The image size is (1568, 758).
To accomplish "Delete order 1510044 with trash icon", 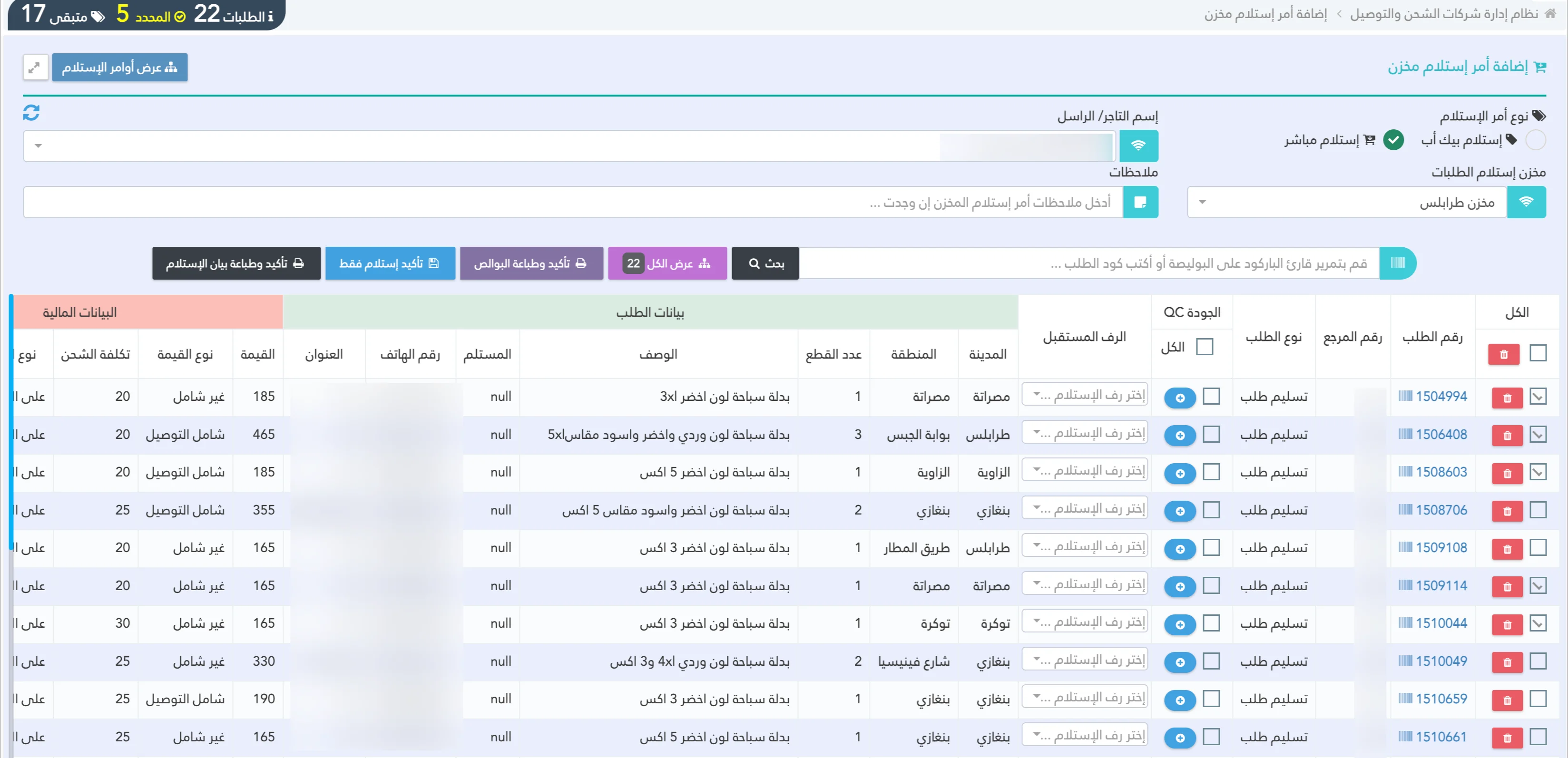I will tap(1507, 624).
